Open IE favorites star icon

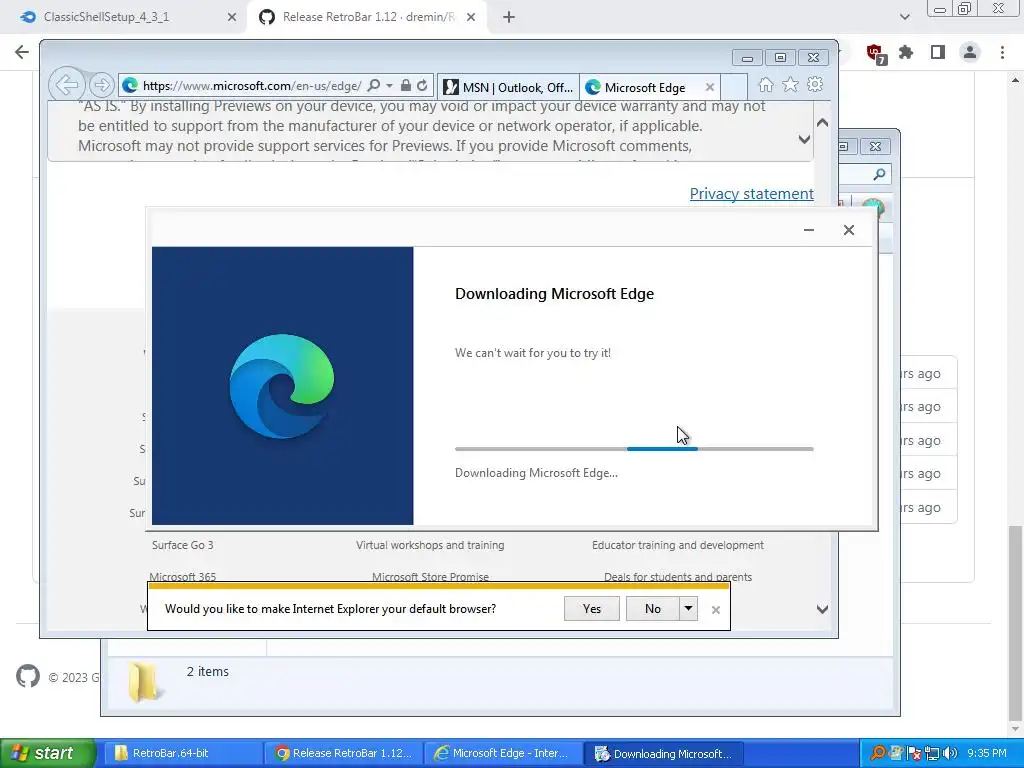tap(790, 85)
